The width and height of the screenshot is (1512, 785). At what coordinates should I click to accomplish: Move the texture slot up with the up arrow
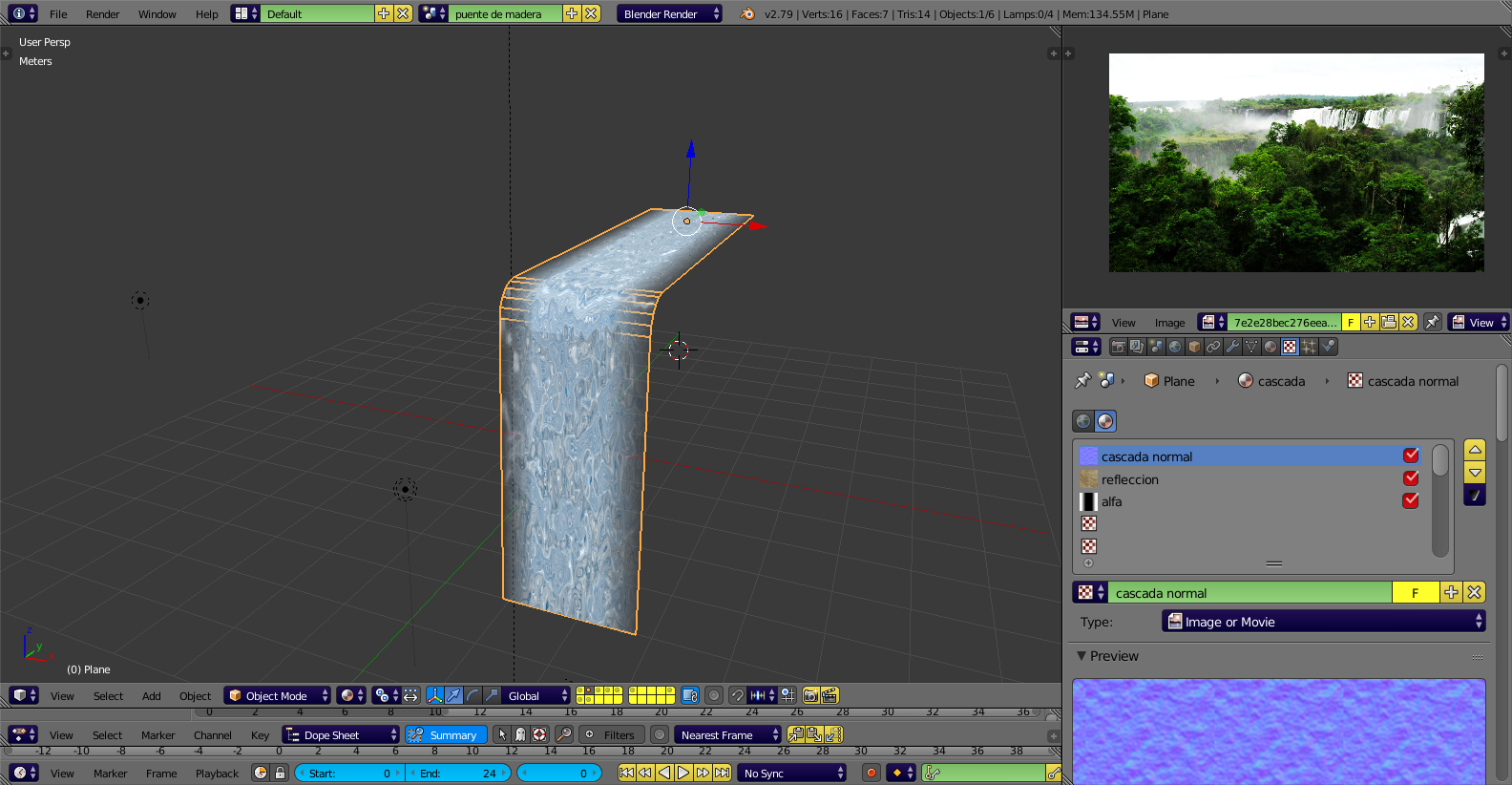click(1475, 450)
